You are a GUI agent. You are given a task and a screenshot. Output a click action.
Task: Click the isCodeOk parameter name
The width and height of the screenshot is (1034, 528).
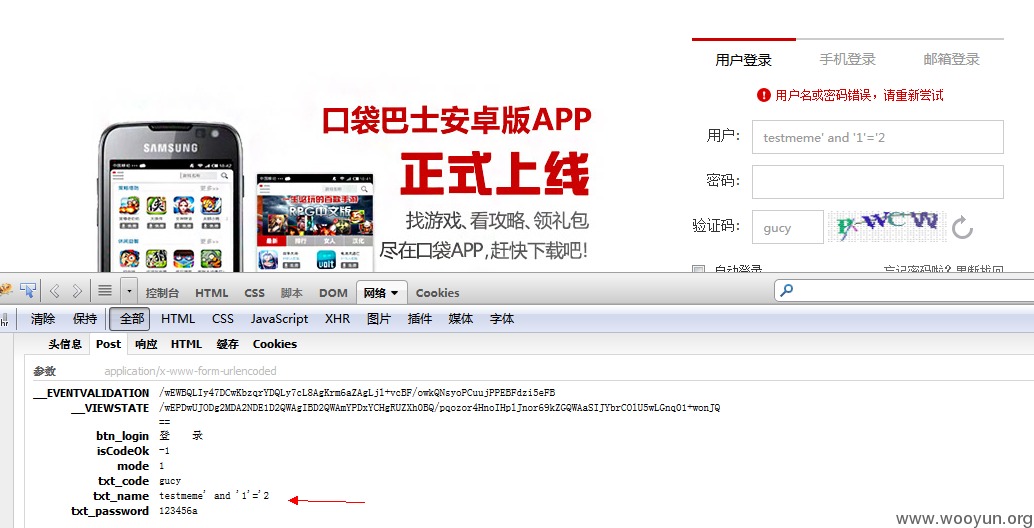point(123,452)
